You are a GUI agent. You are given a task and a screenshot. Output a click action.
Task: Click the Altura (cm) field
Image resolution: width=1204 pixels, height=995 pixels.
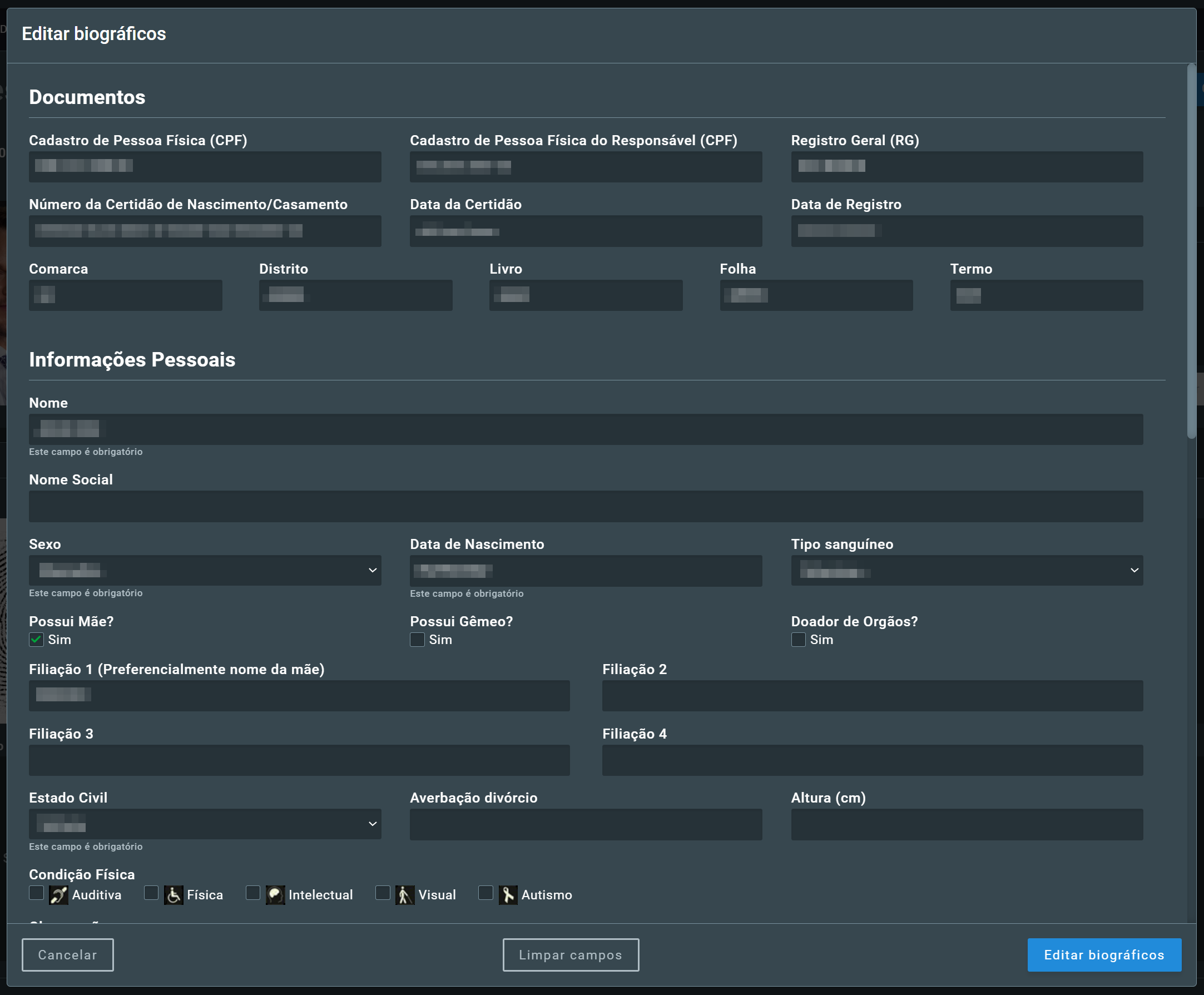pyautogui.click(x=967, y=825)
